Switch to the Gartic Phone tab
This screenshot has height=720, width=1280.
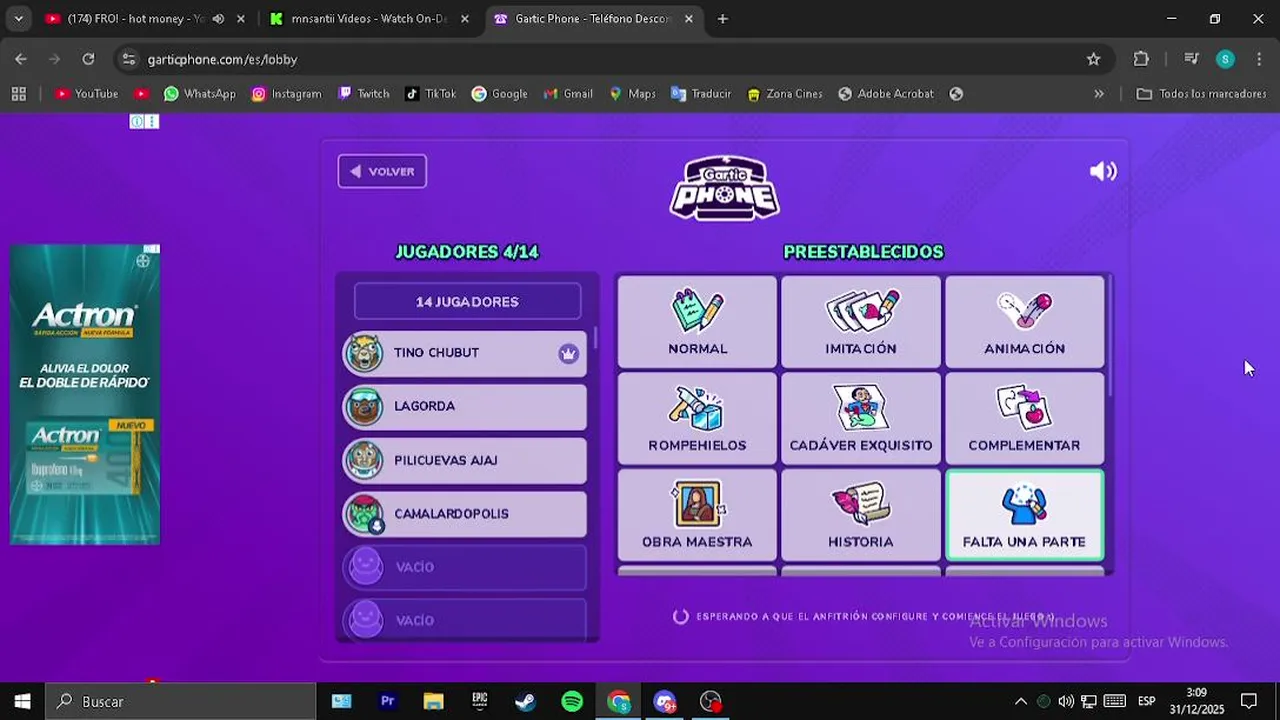pyautogui.click(x=591, y=18)
